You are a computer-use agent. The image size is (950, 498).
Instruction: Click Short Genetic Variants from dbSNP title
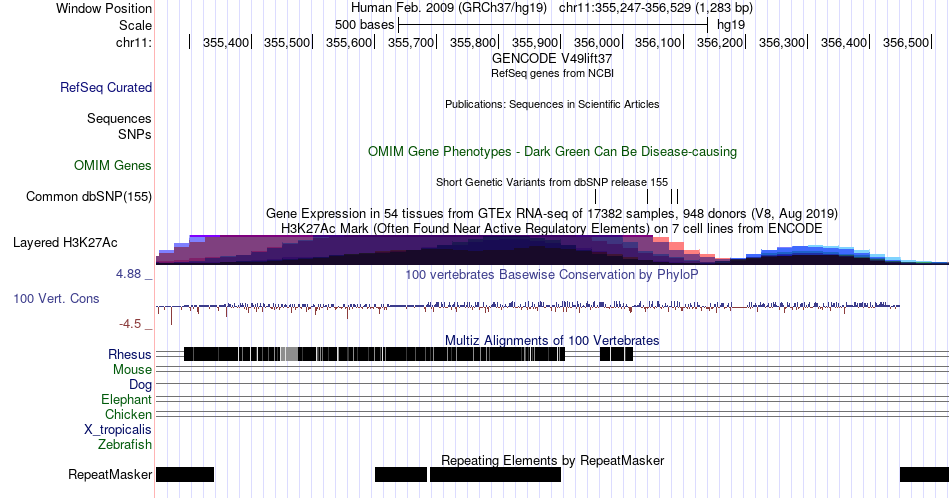pos(552,182)
